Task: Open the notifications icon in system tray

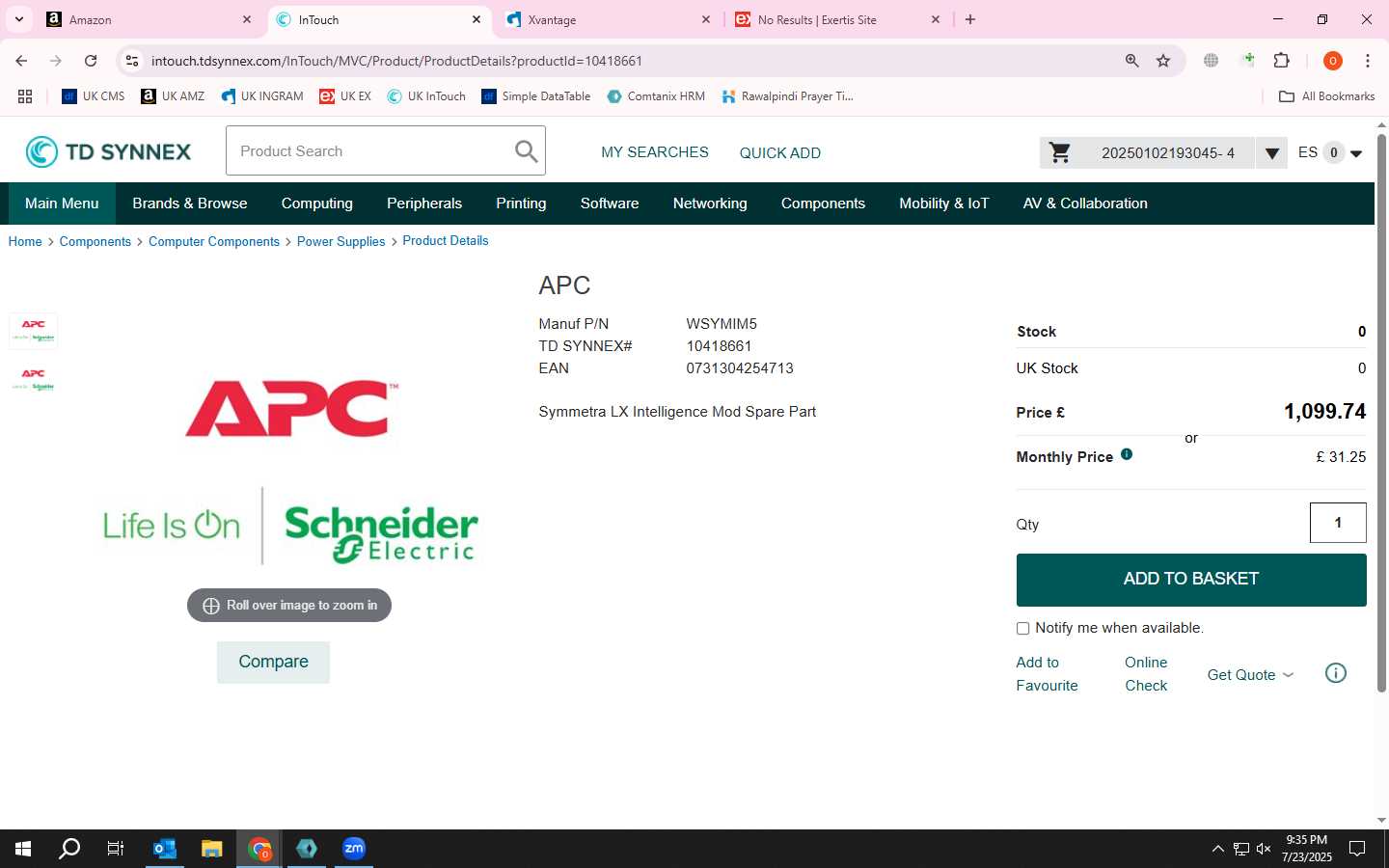Action: [x=1357, y=849]
